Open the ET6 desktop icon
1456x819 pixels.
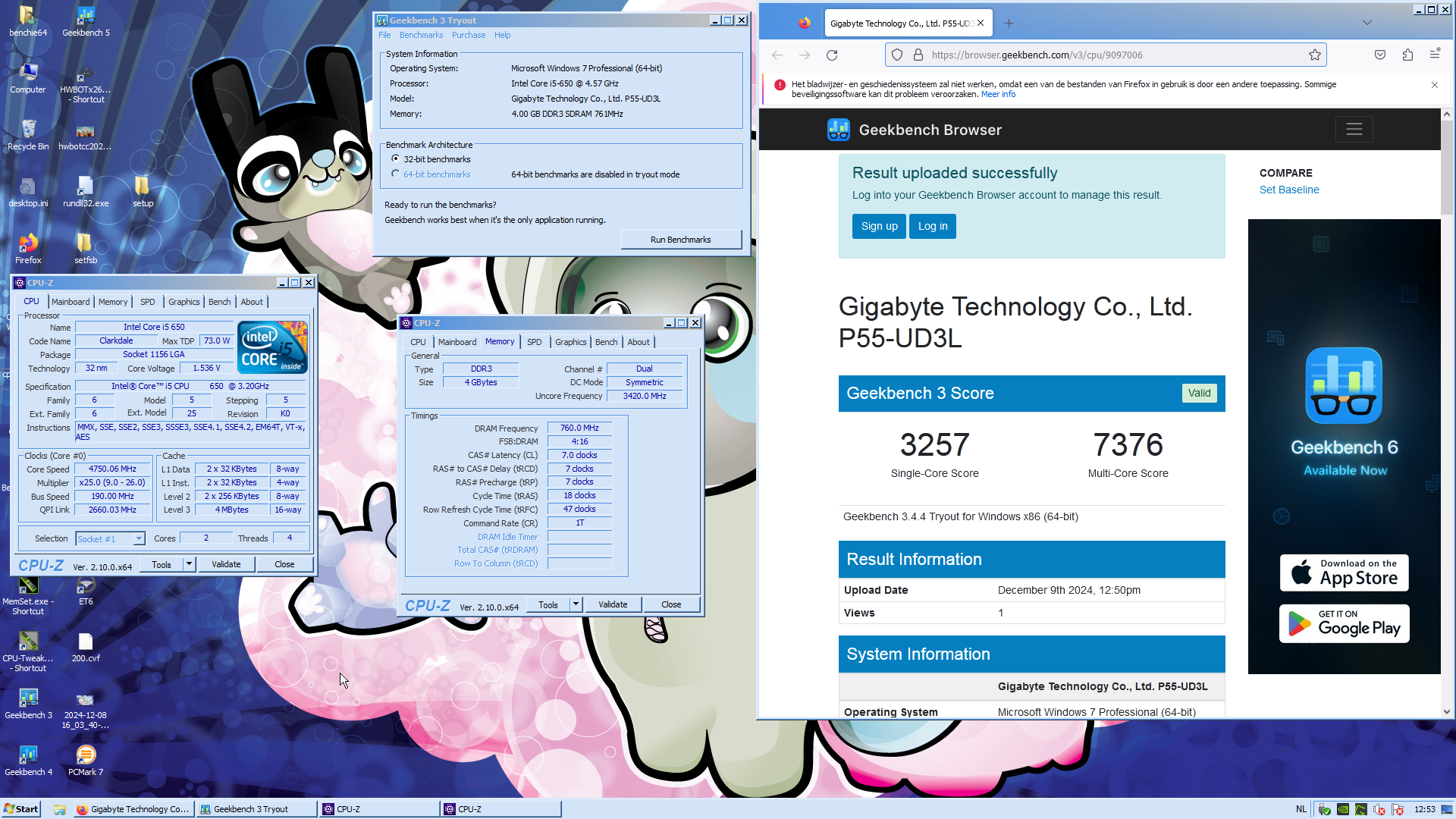point(86,590)
